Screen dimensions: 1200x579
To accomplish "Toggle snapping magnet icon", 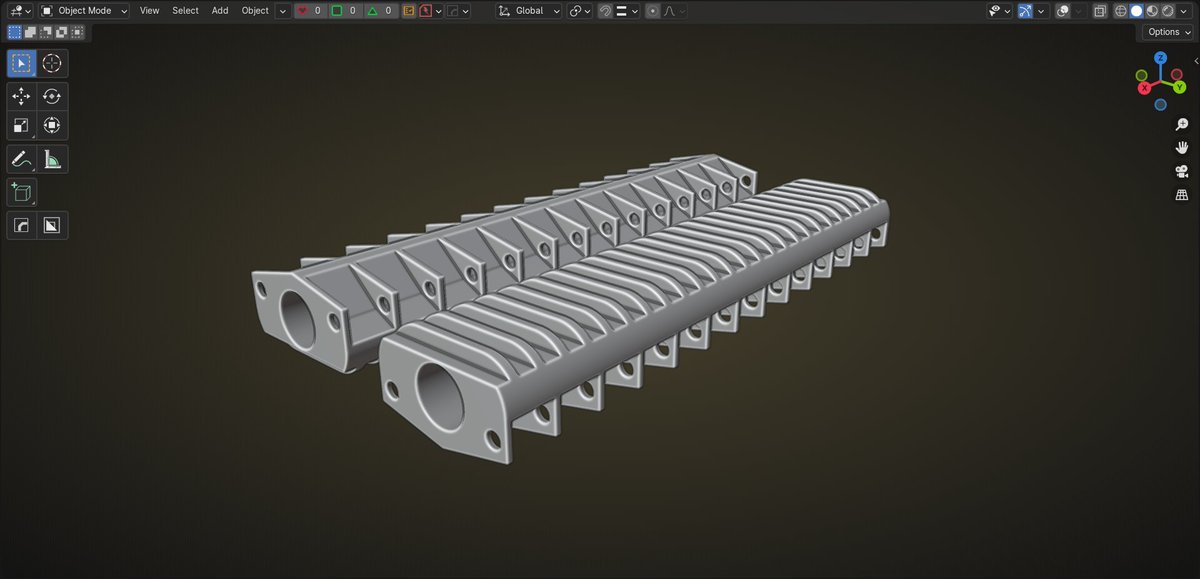I will pos(605,10).
